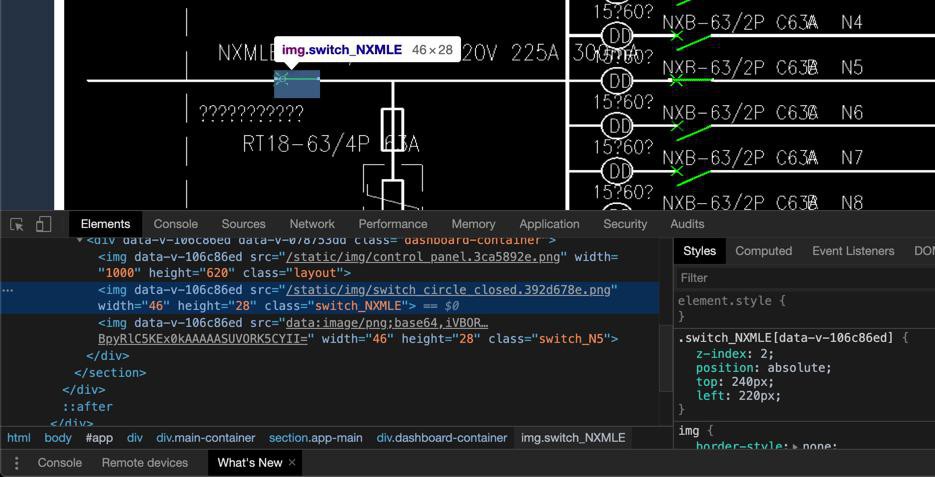Open the control_panel.3ca5892e.png source link
Image resolution: width=935 pixels, height=477 pixels.
click(x=421, y=257)
